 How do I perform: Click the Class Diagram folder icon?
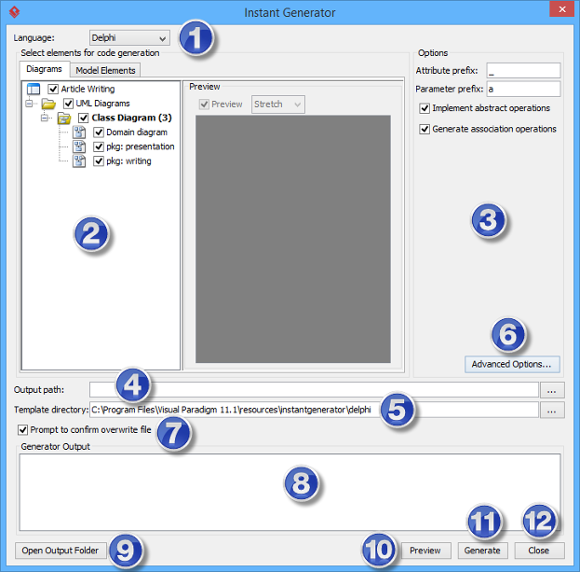(64, 118)
